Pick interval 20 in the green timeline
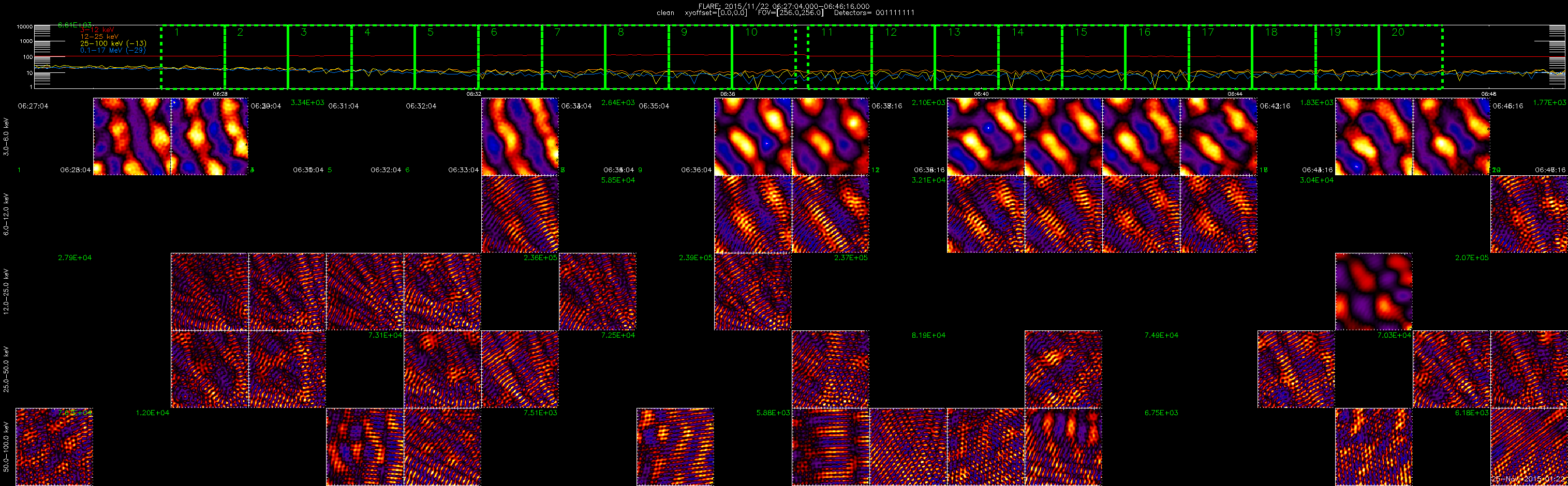 pos(1411,57)
